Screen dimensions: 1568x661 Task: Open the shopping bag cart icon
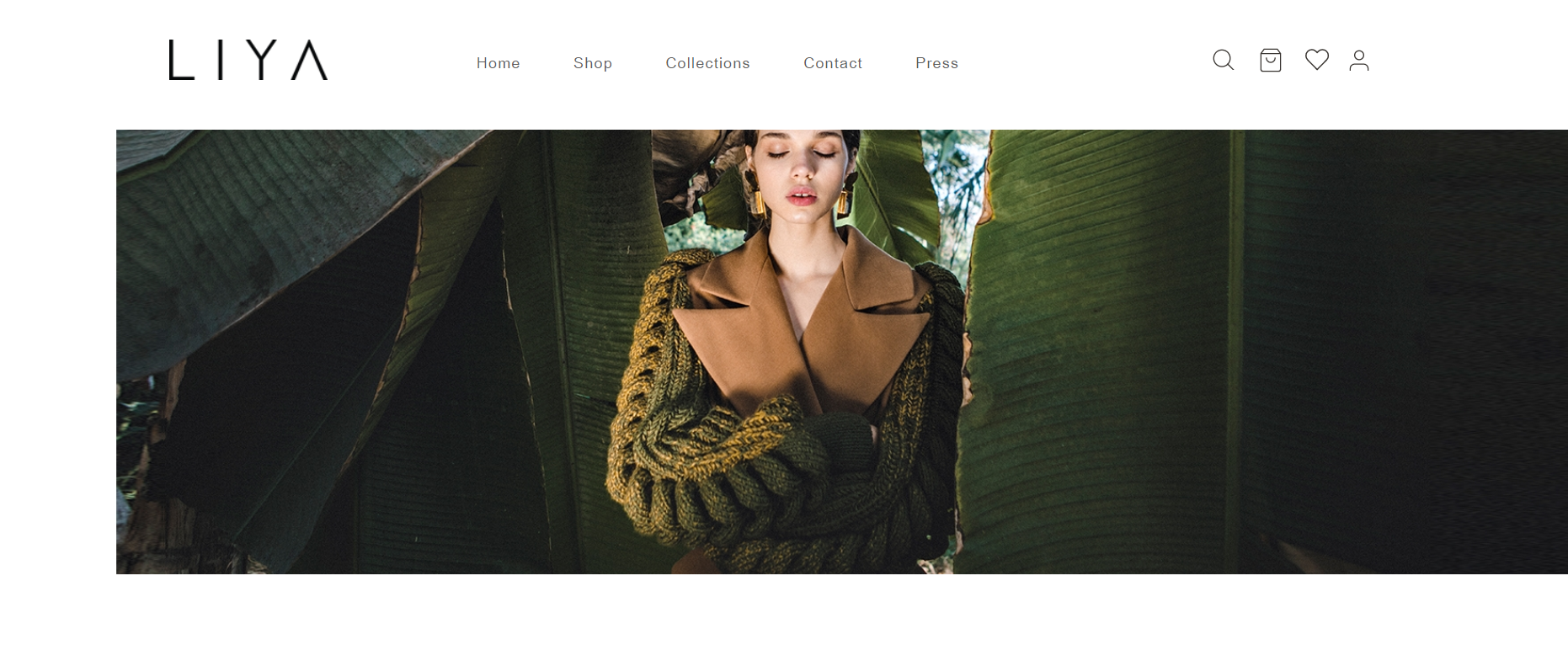click(x=1270, y=61)
